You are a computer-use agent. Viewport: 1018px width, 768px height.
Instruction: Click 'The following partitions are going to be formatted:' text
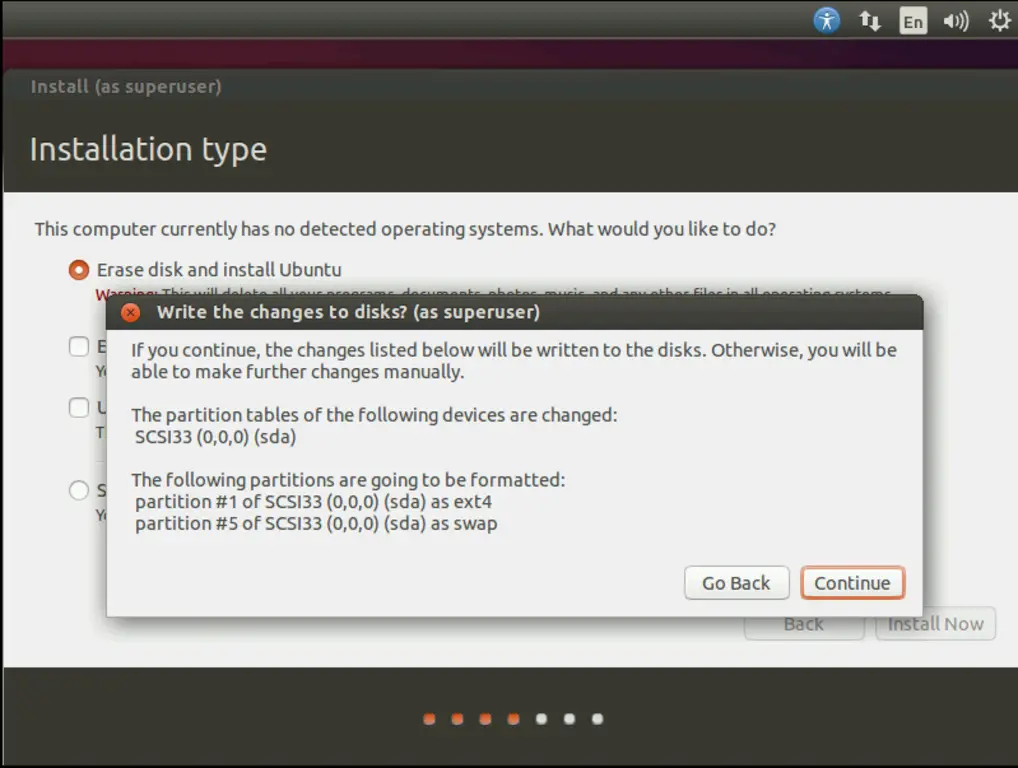tap(349, 480)
